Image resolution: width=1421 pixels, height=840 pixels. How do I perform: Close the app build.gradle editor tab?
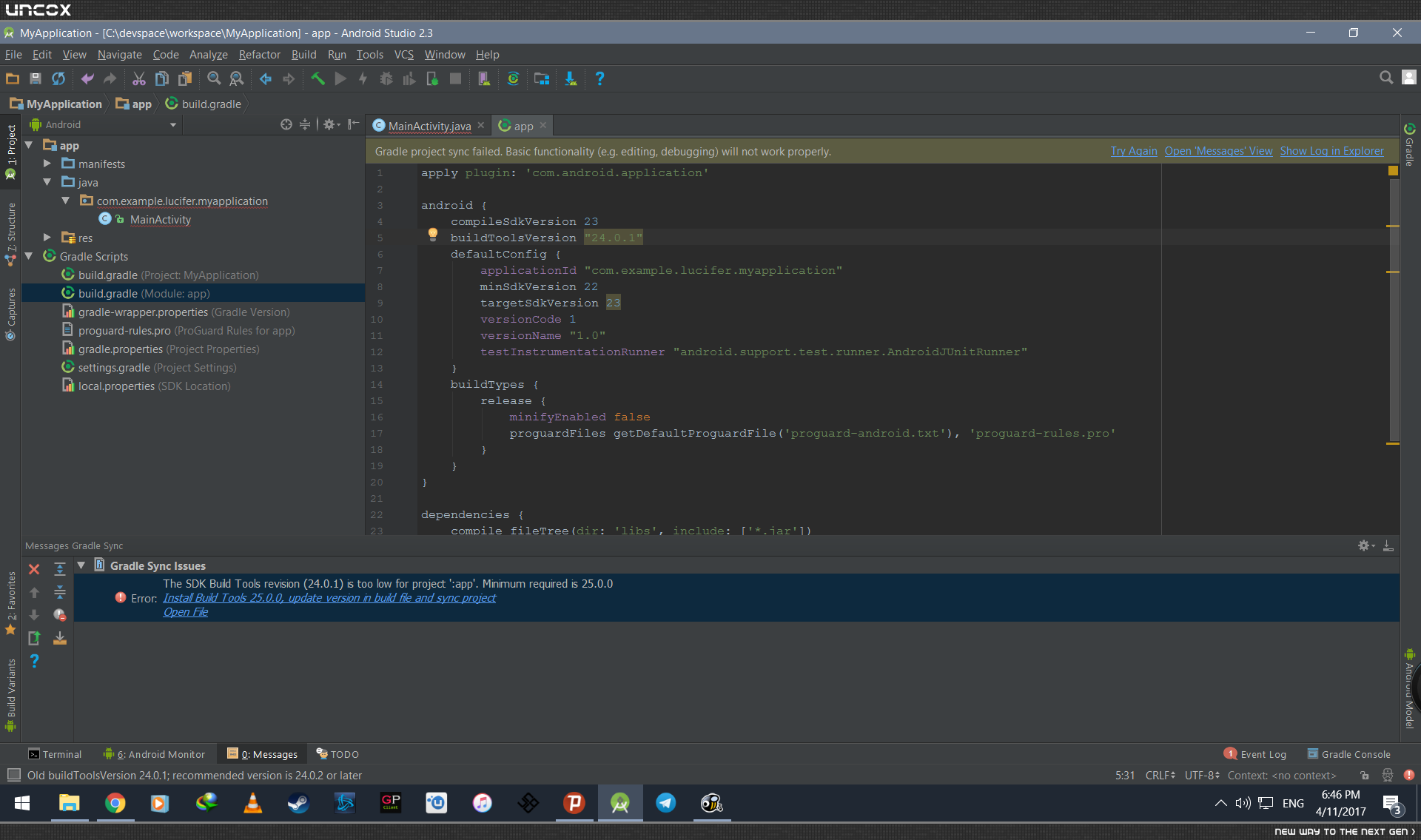pyautogui.click(x=543, y=125)
